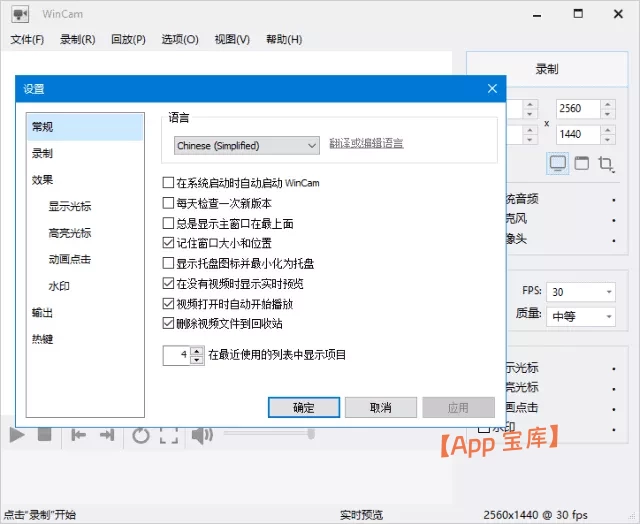Image resolution: width=640 pixels, height=524 pixels.
Task: Enable 总是显示主窗口在最上面 checkbox
Action: point(168,223)
